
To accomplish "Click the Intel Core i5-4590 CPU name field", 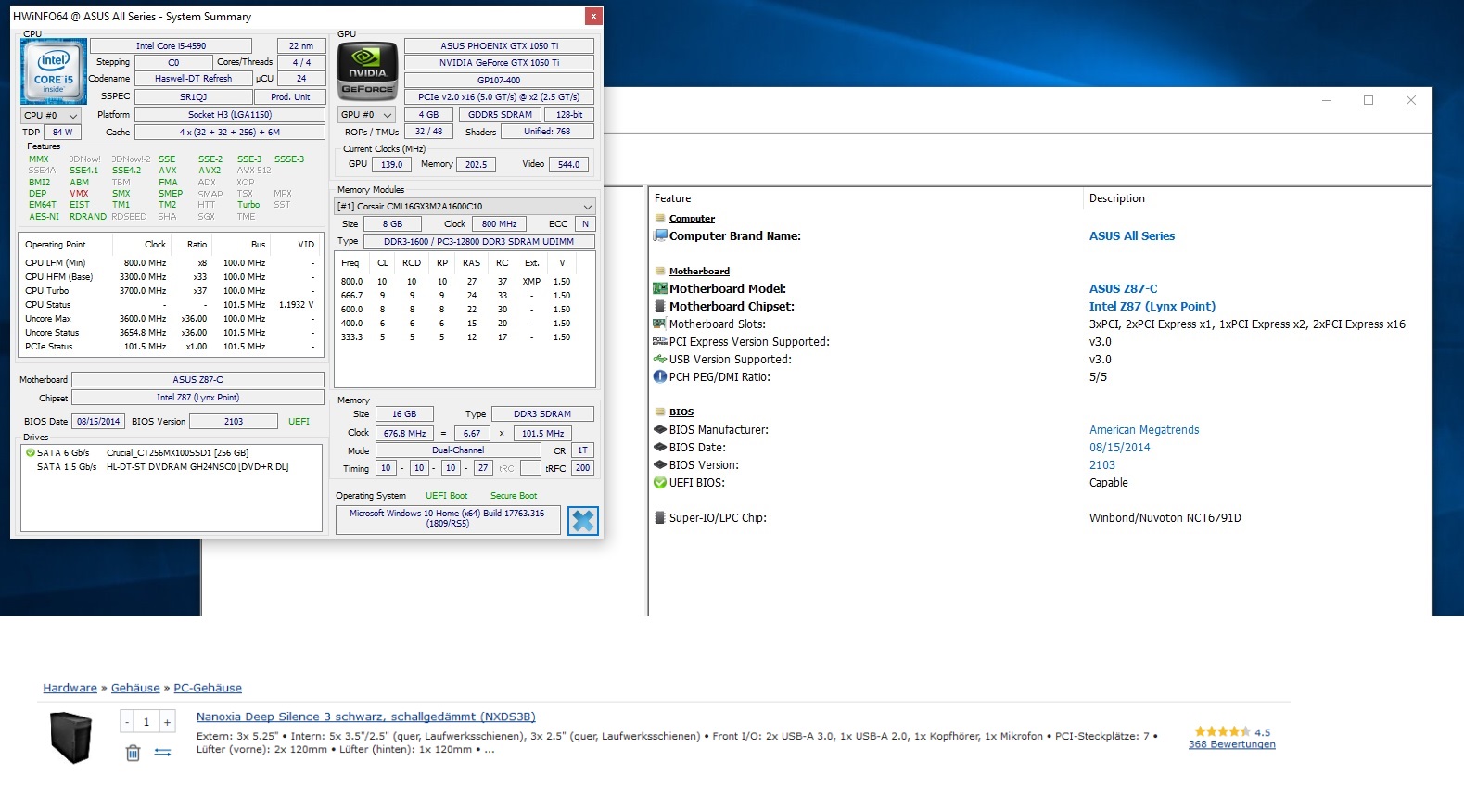I will point(171,45).
